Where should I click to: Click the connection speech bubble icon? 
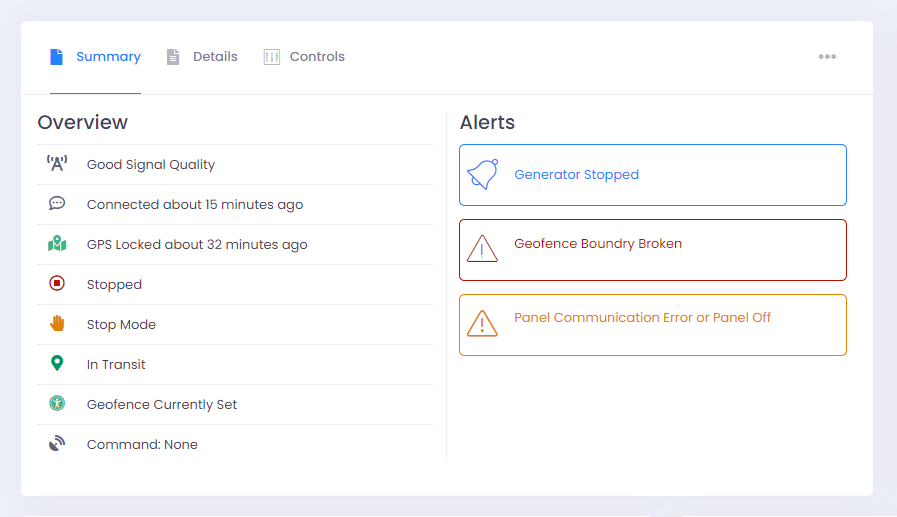coord(57,203)
